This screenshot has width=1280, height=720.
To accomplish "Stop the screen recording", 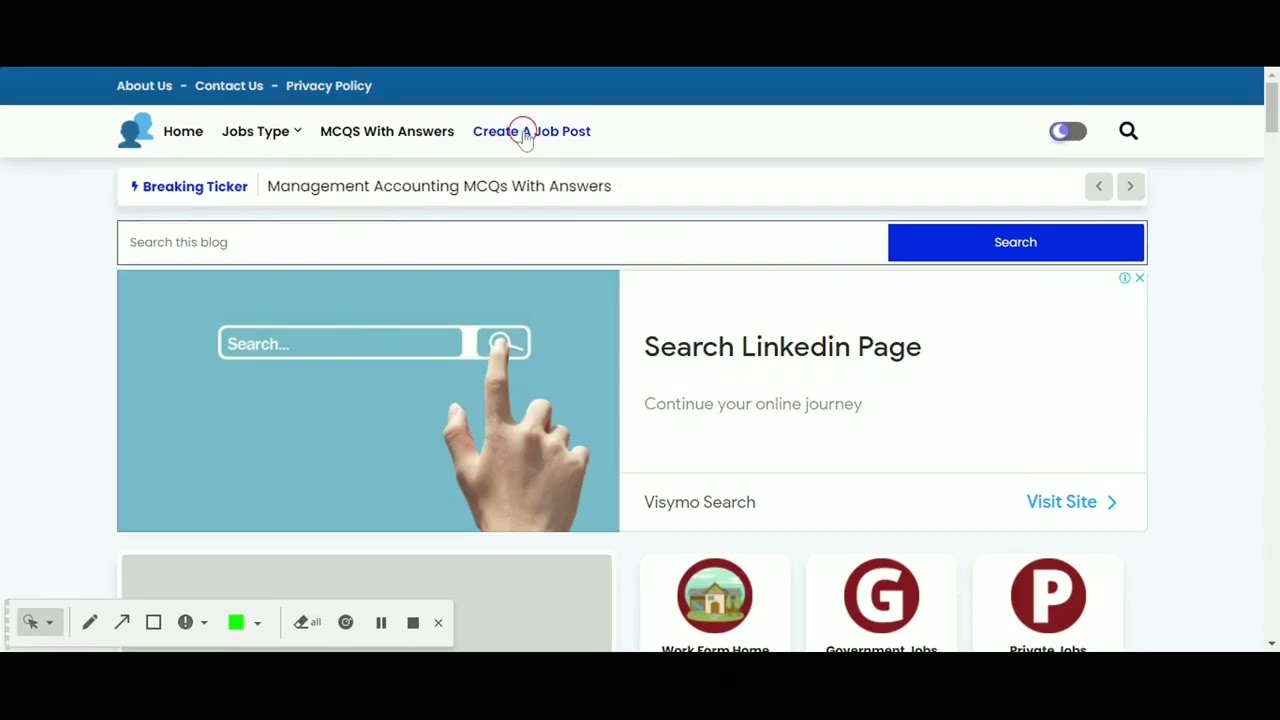I will click(x=413, y=622).
